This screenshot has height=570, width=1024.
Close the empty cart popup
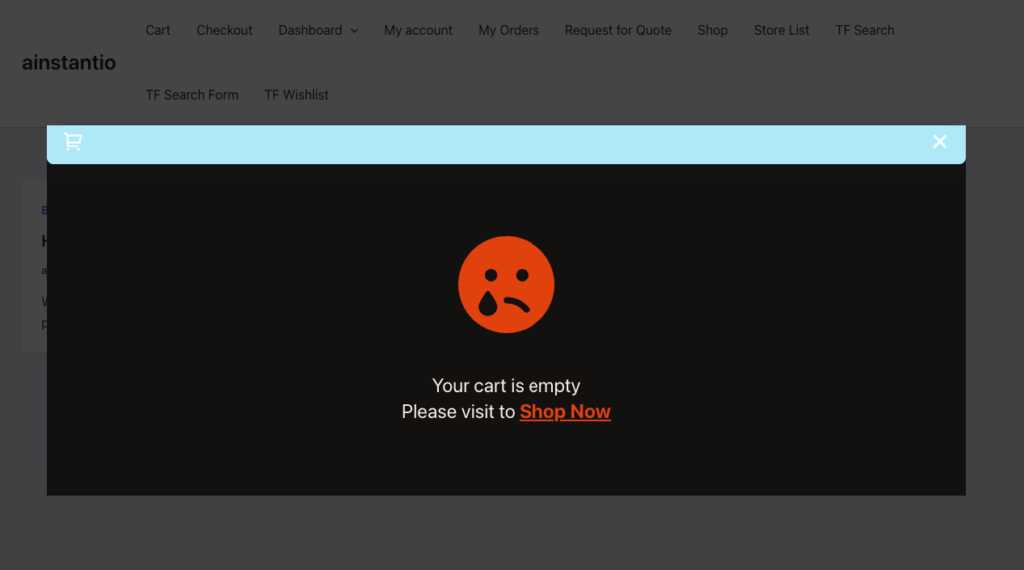click(939, 142)
